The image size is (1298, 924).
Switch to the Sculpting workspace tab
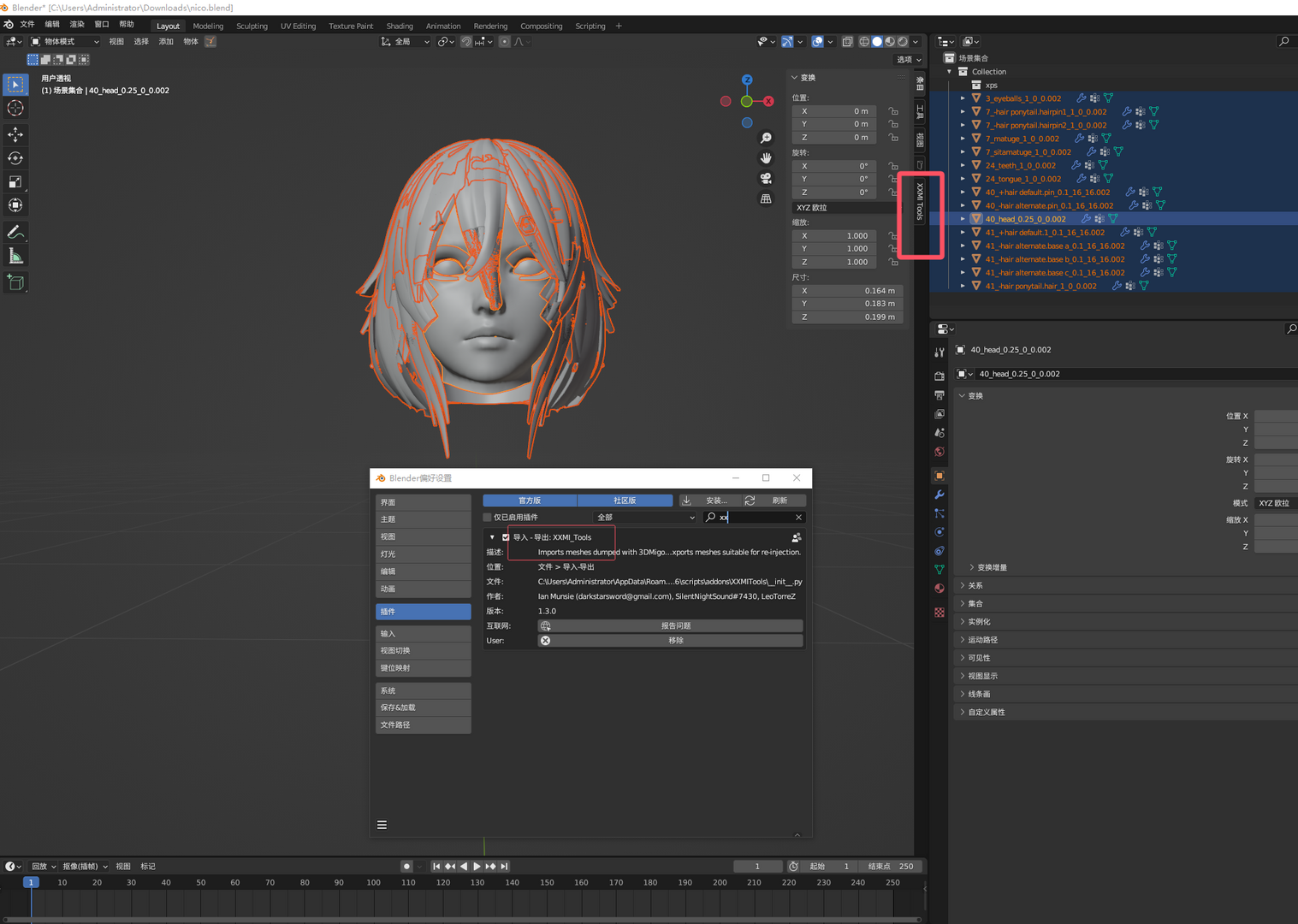(x=252, y=27)
